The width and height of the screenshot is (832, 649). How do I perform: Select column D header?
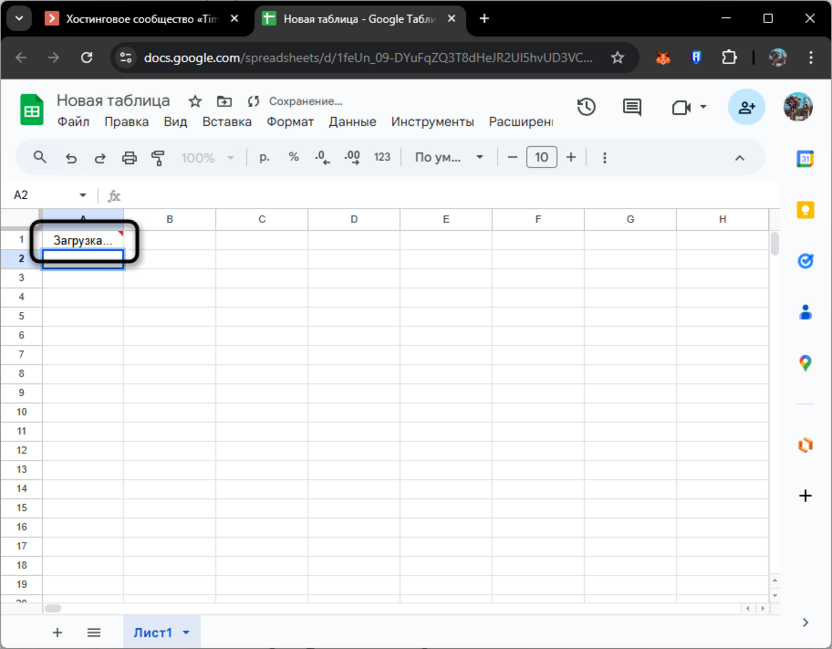coord(354,219)
